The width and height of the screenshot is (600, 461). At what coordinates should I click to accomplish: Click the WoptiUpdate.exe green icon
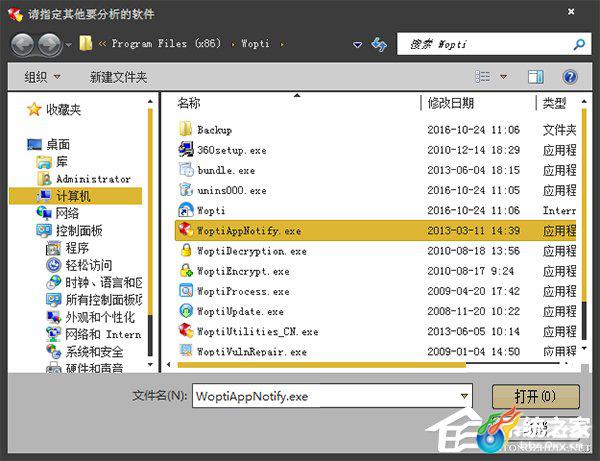(186, 311)
